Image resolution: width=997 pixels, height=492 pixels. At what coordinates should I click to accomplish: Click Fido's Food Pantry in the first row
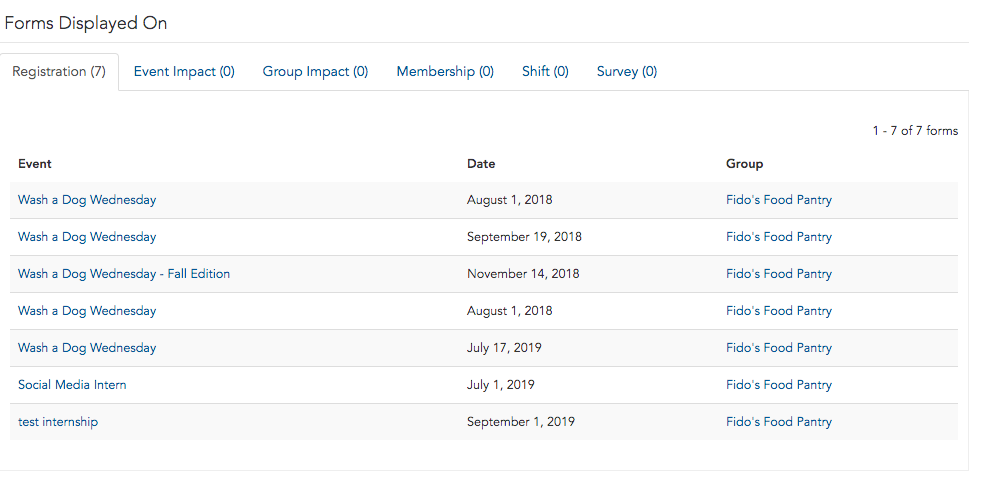(779, 200)
